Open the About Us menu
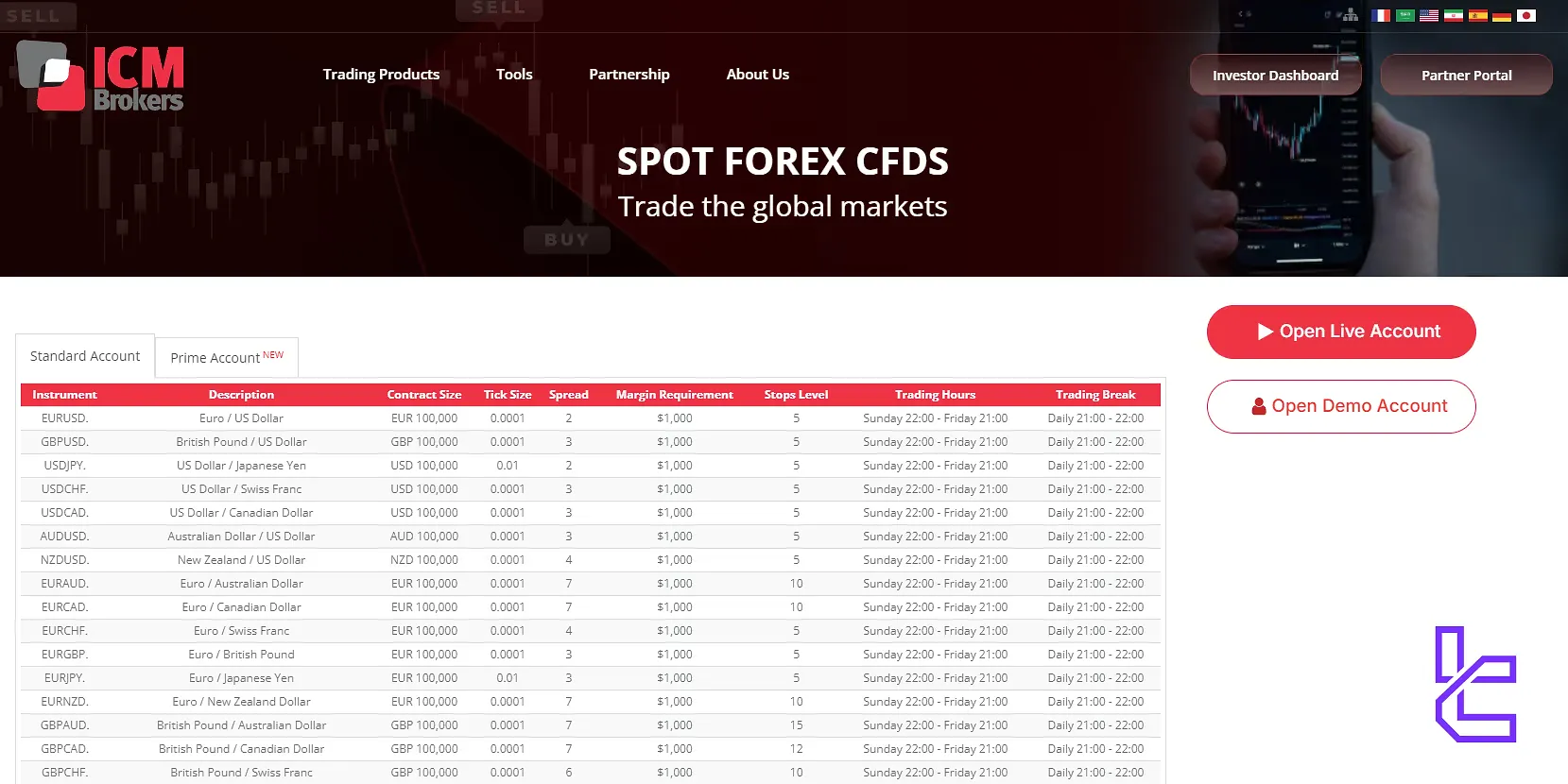 pyautogui.click(x=757, y=75)
